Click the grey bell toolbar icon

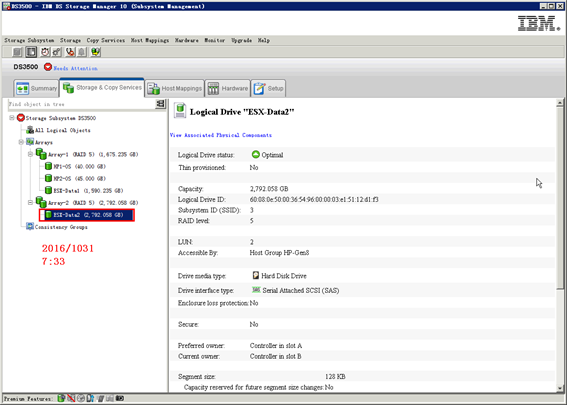(82, 52)
